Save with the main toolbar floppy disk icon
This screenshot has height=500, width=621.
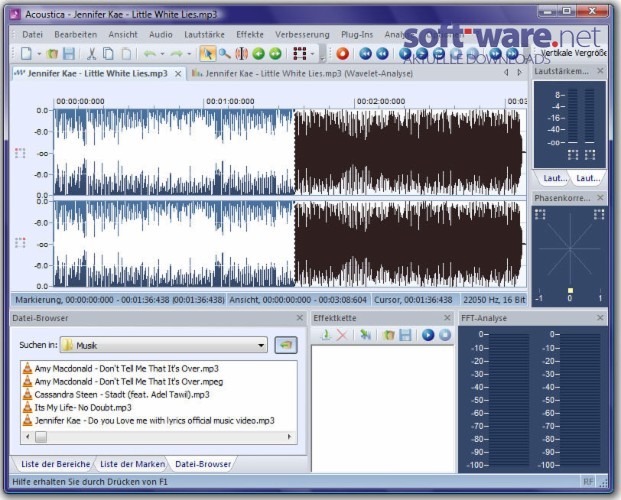coord(69,53)
